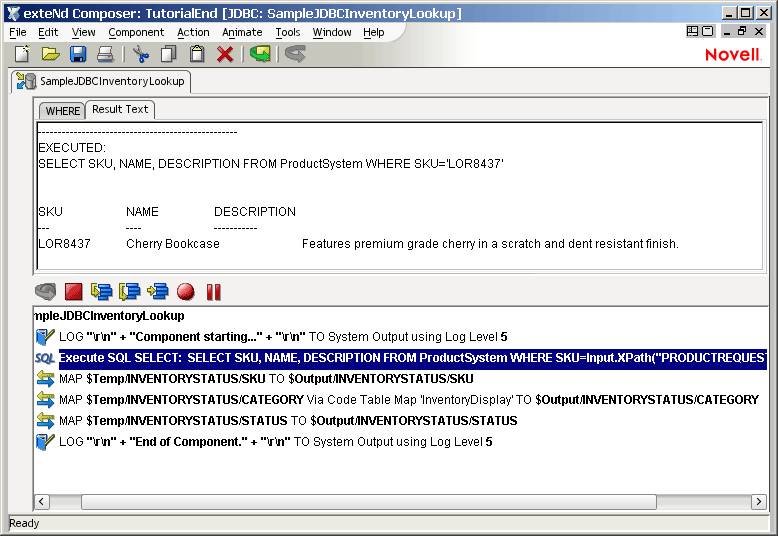
Task: Open the Window menu
Action: point(332,32)
